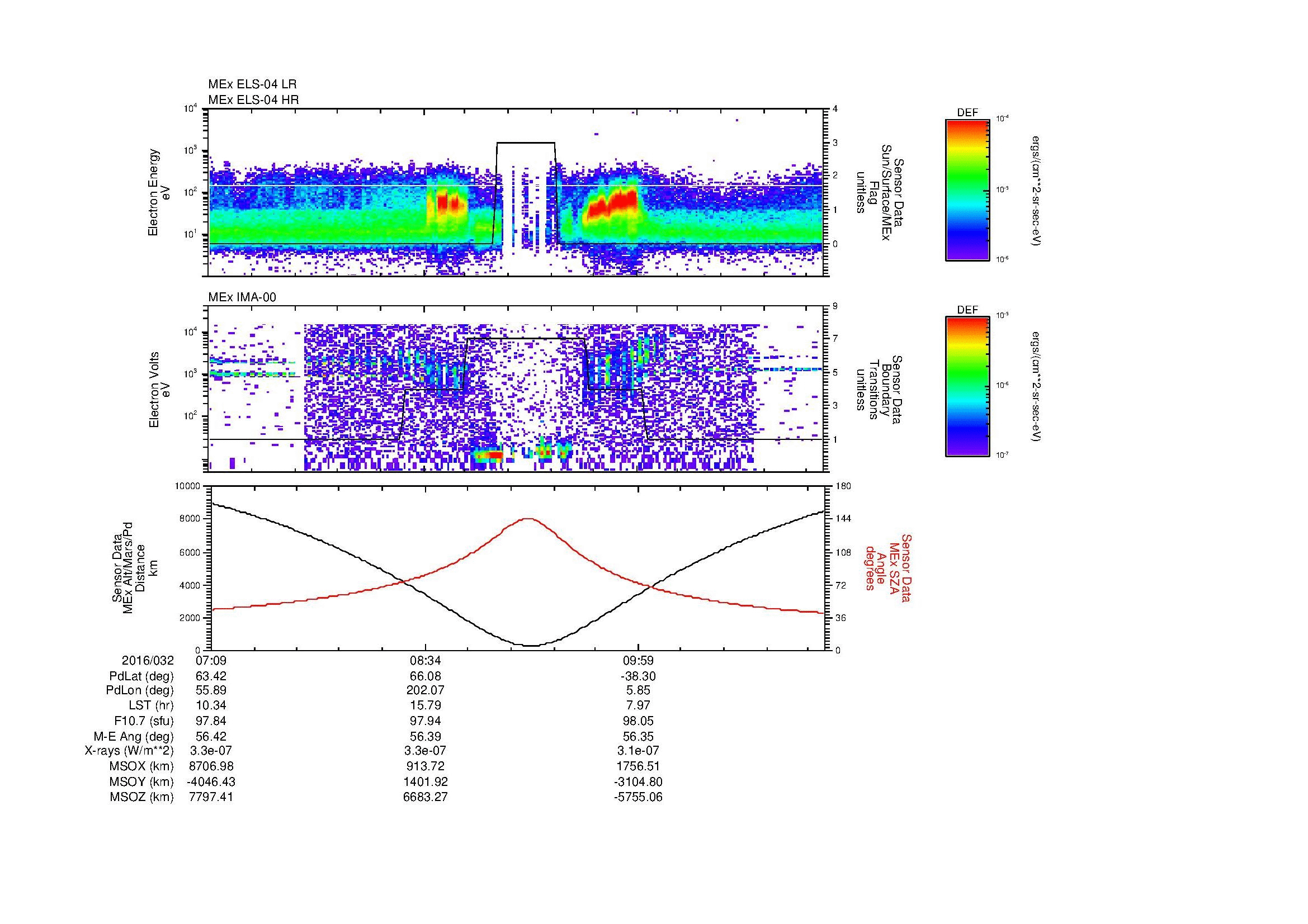Click the 144 tick on SZA axis
Image resolution: width=1308 pixels, height=924 pixels.
844,519
